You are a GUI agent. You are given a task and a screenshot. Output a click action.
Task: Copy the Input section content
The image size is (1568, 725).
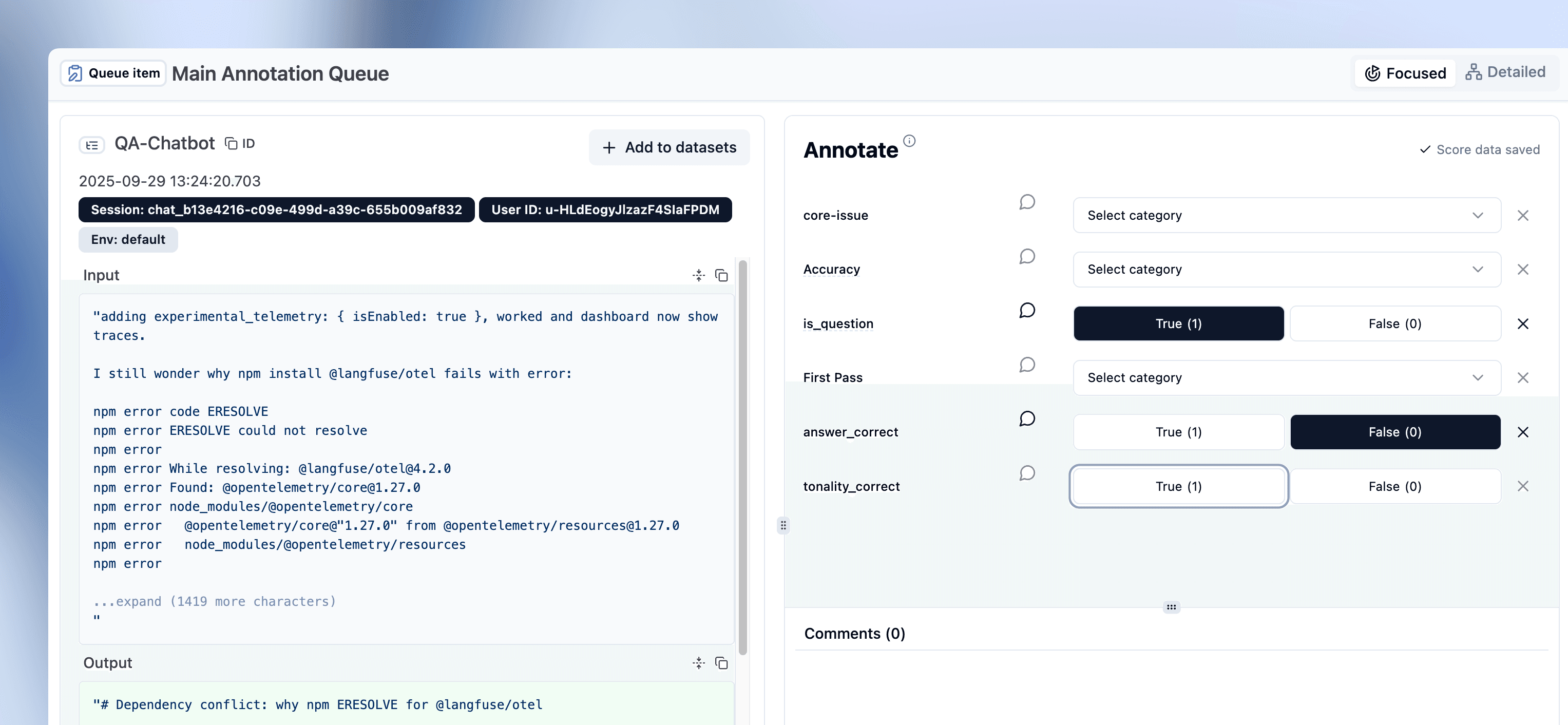[721, 276]
